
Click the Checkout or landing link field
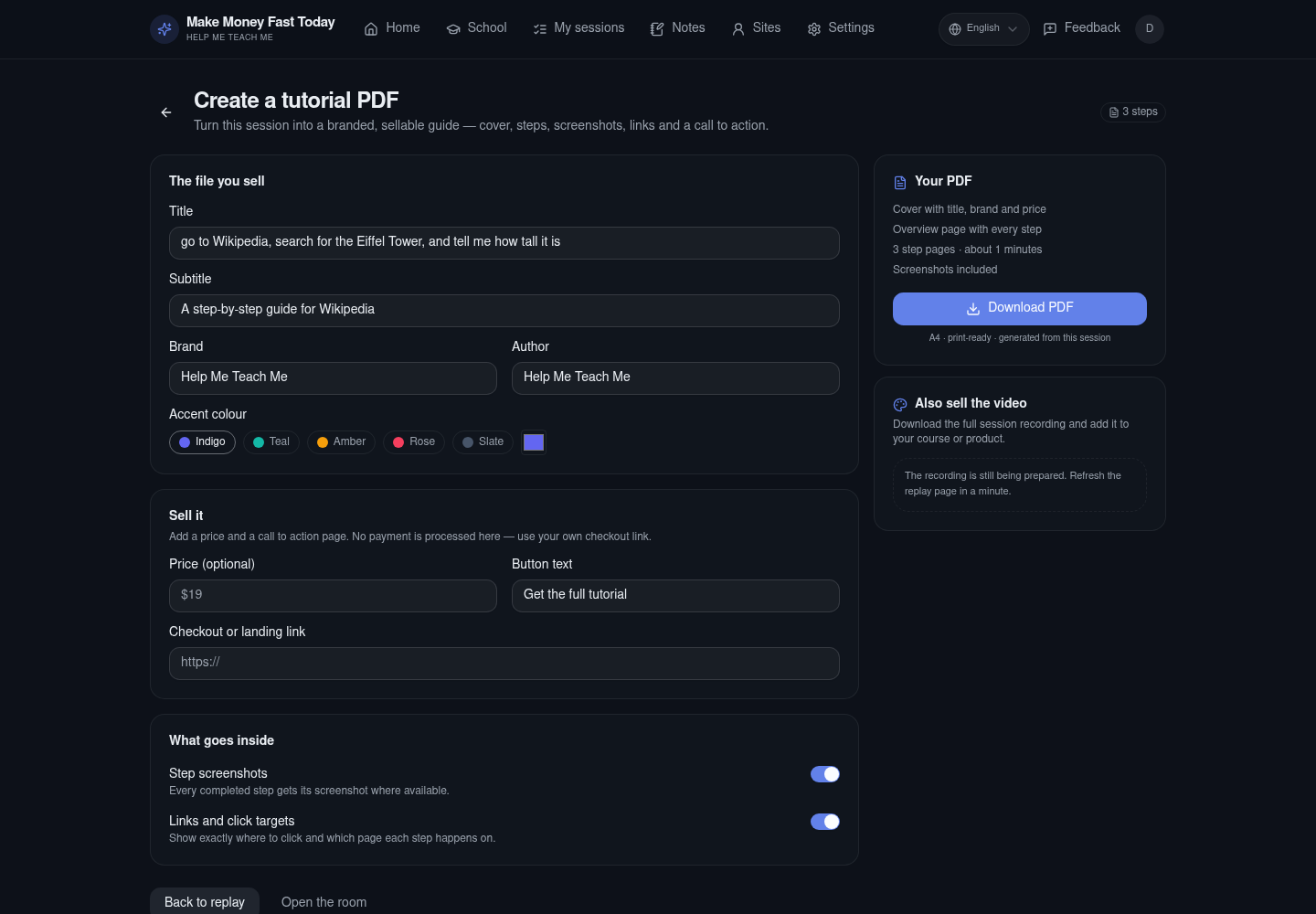[504, 664]
